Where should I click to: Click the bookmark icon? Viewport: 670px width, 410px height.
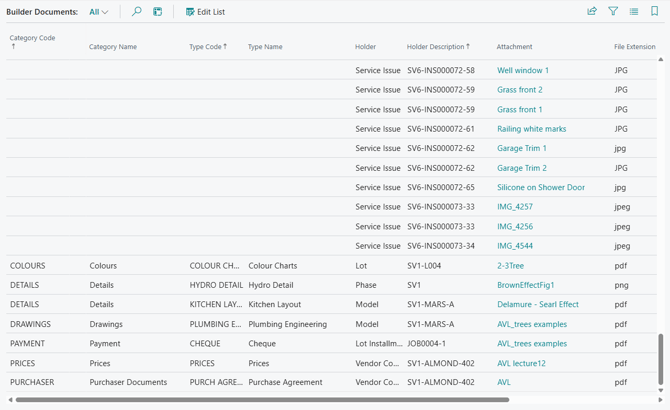tap(654, 11)
